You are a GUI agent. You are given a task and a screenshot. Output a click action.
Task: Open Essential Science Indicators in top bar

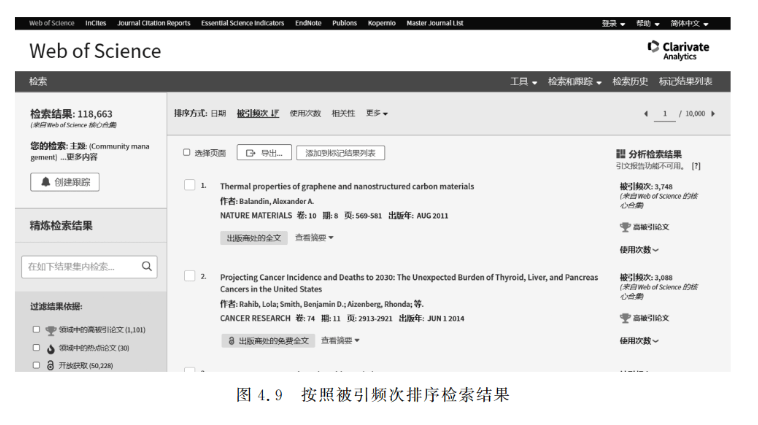point(243,23)
